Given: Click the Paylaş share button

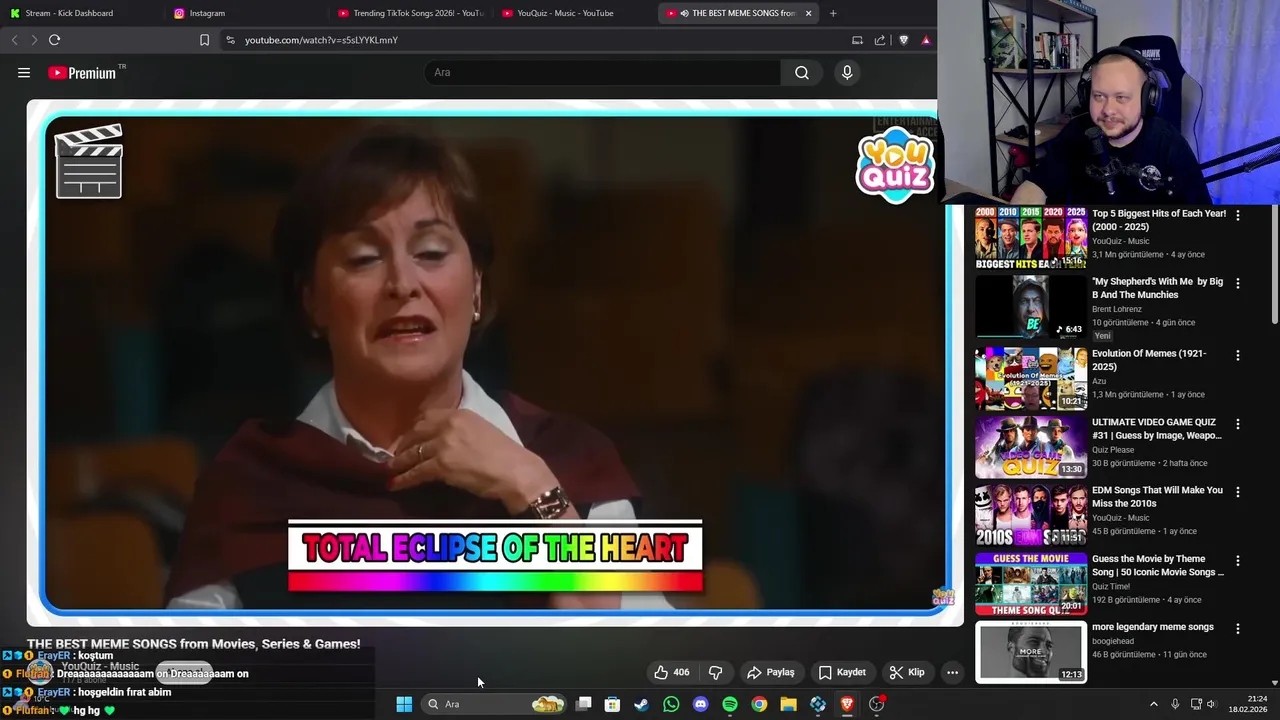Looking at the screenshot, I should [771, 673].
